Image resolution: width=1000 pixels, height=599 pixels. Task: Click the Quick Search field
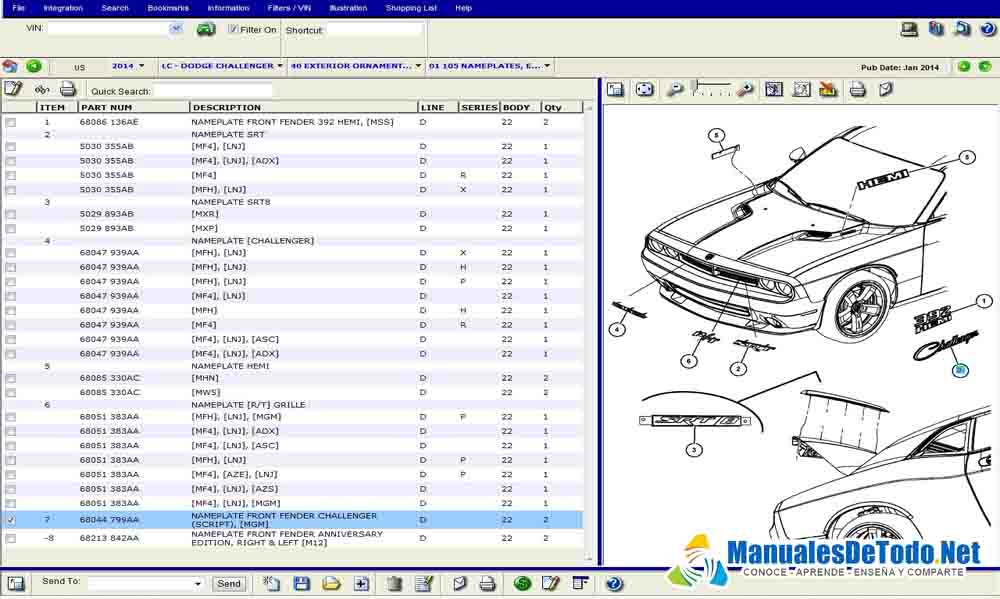(x=212, y=91)
